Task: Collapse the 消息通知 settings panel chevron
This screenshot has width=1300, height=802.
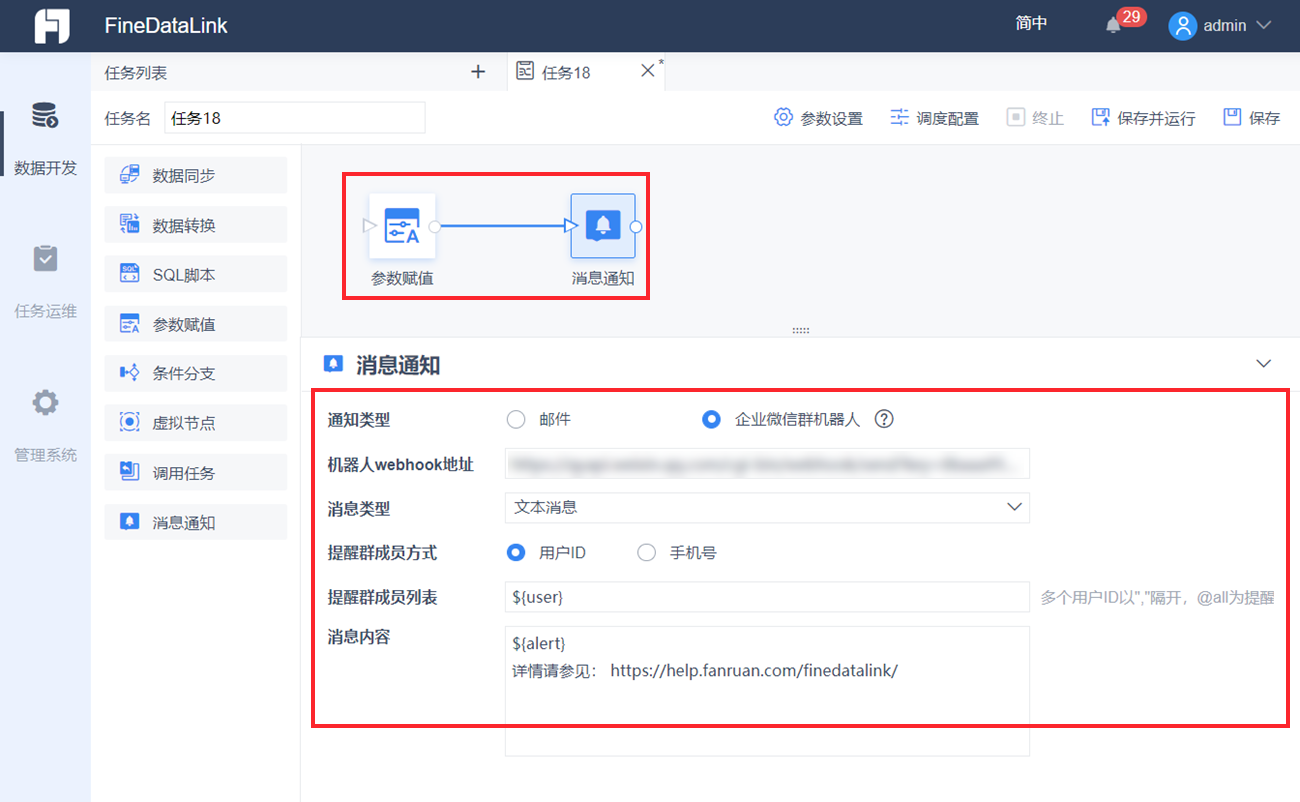Action: tap(1264, 364)
